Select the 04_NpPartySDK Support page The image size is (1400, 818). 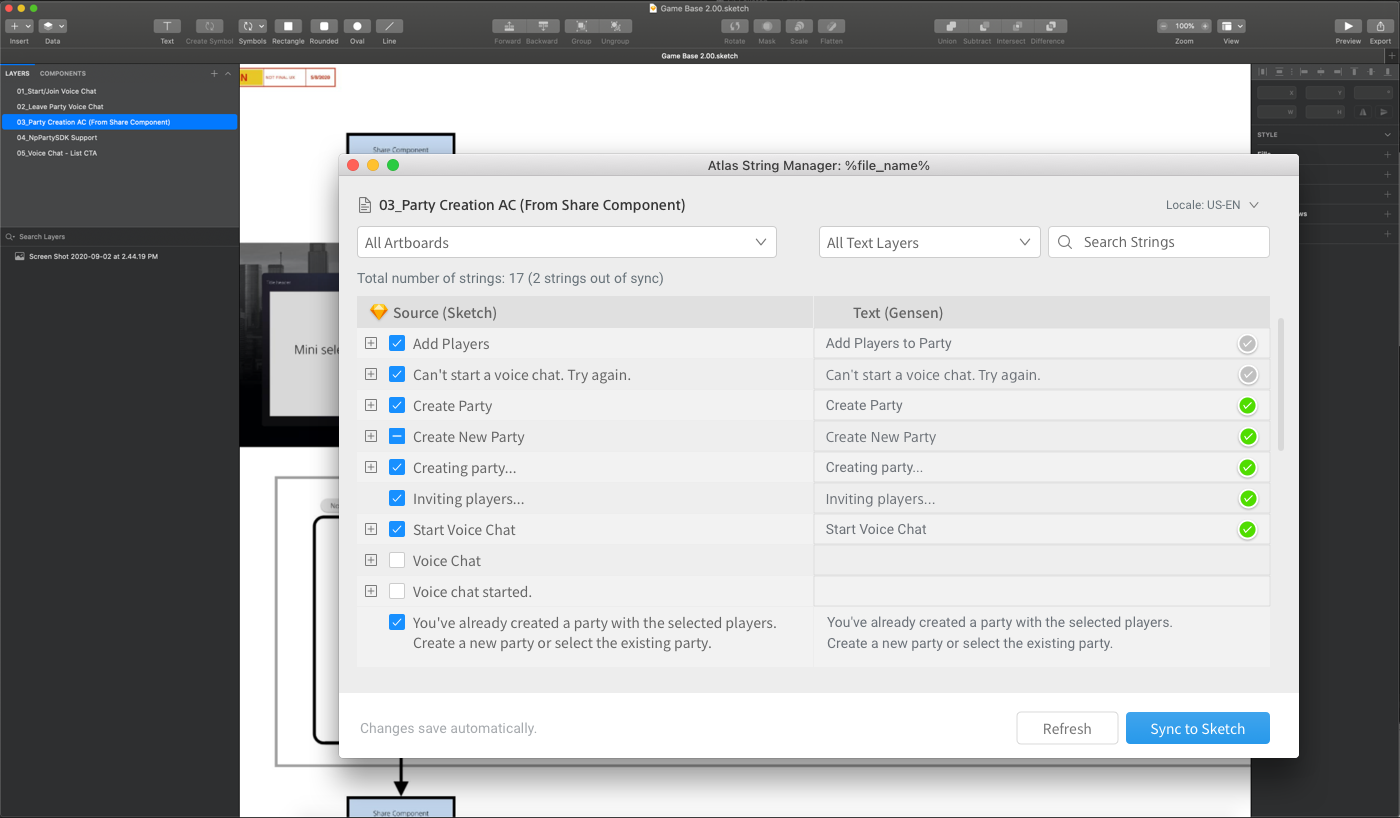pyautogui.click(x=119, y=137)
